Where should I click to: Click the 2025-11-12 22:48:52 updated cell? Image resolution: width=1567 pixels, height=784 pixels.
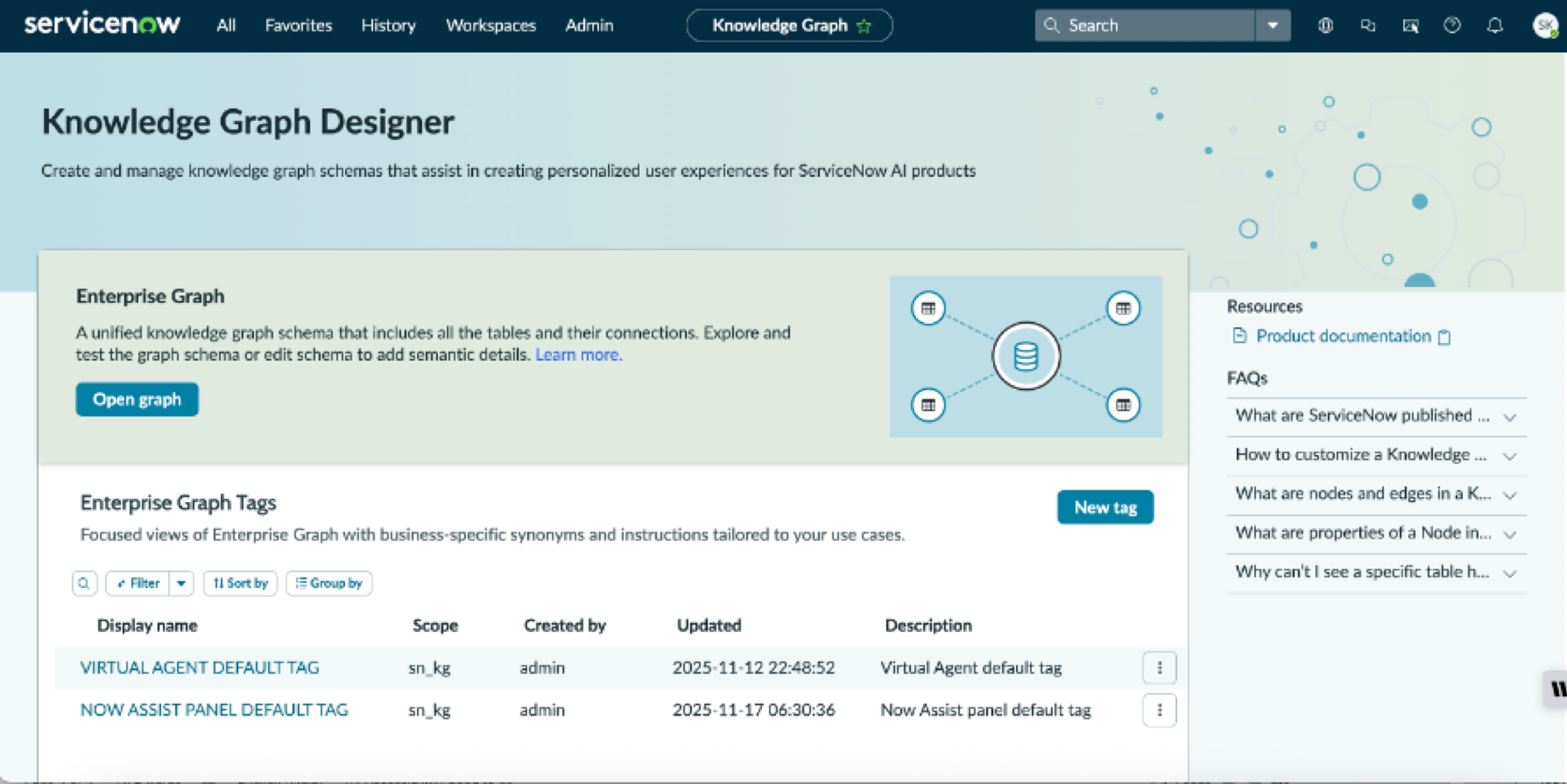pyautogui.click(x=754, y=667)
